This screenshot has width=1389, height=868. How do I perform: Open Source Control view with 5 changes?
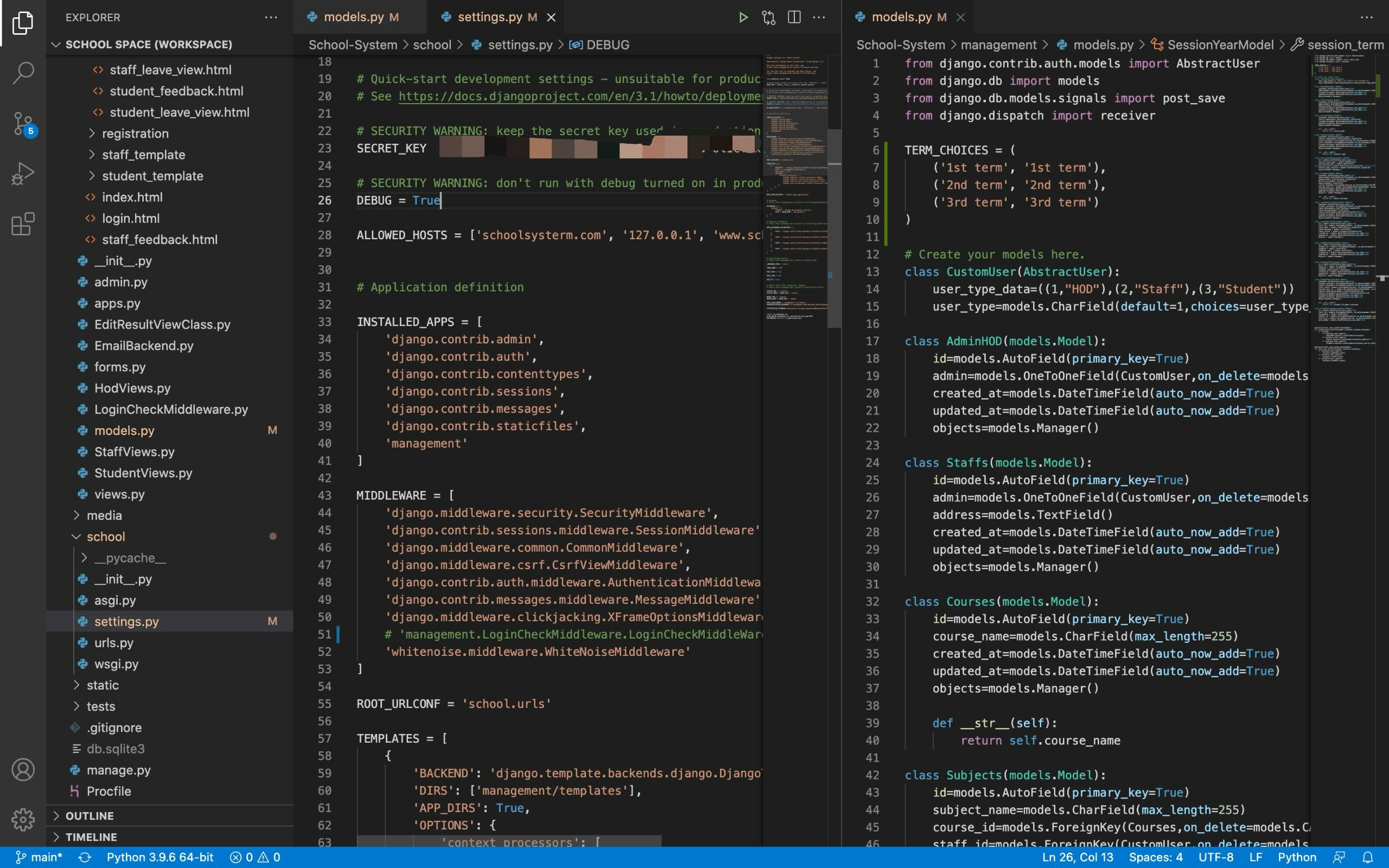coord(23,123)
